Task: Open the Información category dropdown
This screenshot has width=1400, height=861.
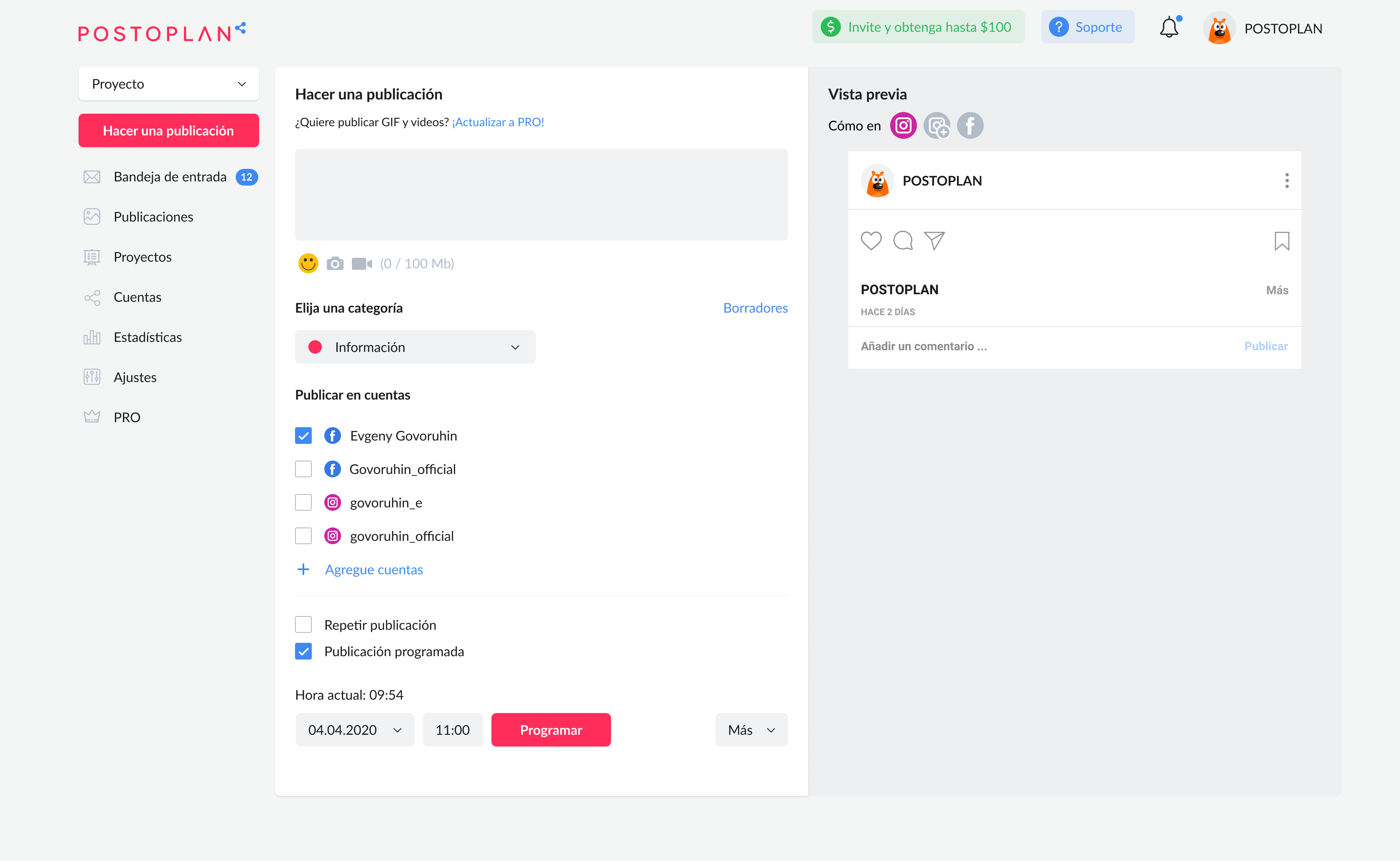Action: click(415, 347)
